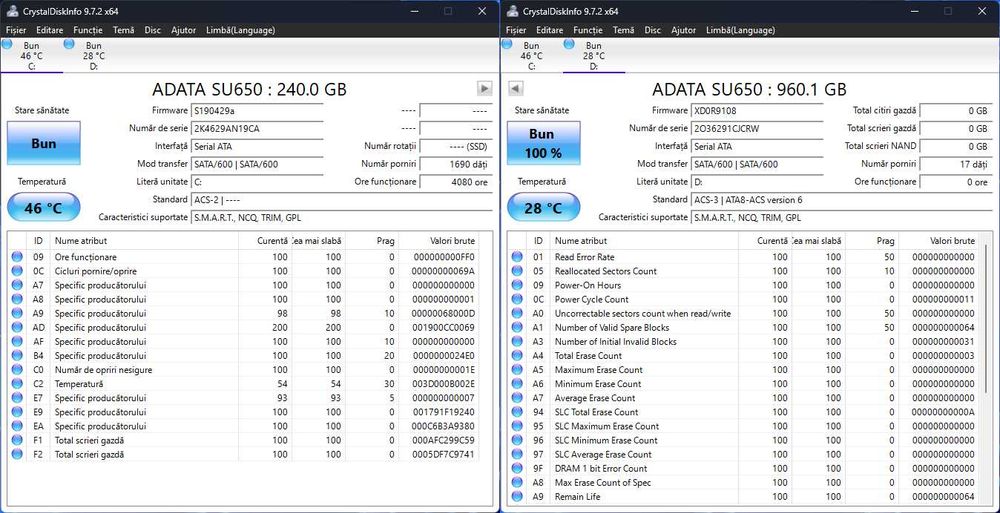Click the Bun 100 % health status button
The height and width of the screenshot is (513, 1000).
click(x=542, y=143)
